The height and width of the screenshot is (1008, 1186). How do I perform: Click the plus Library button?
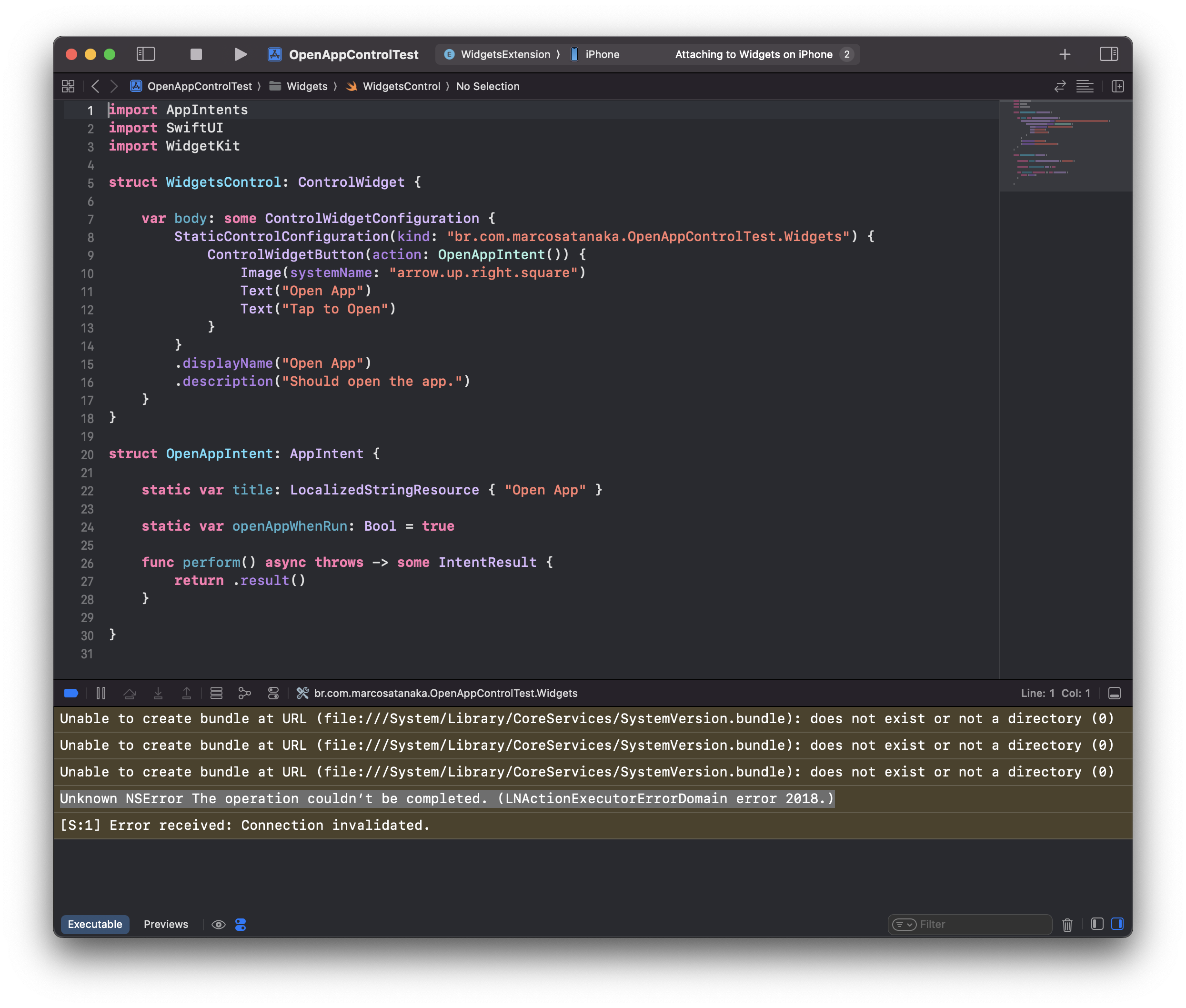1065,54
